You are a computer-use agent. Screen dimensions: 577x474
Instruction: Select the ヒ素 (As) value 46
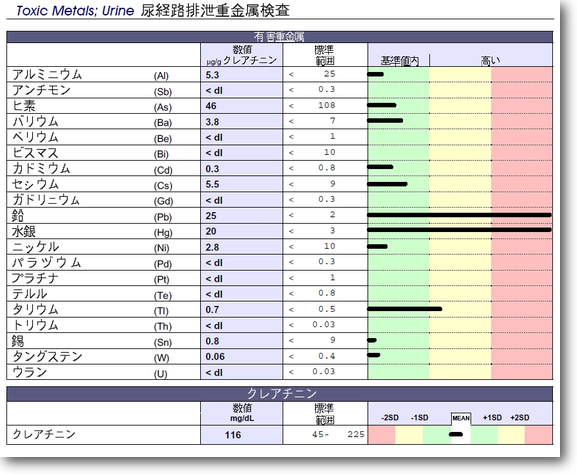pos(211,106)
